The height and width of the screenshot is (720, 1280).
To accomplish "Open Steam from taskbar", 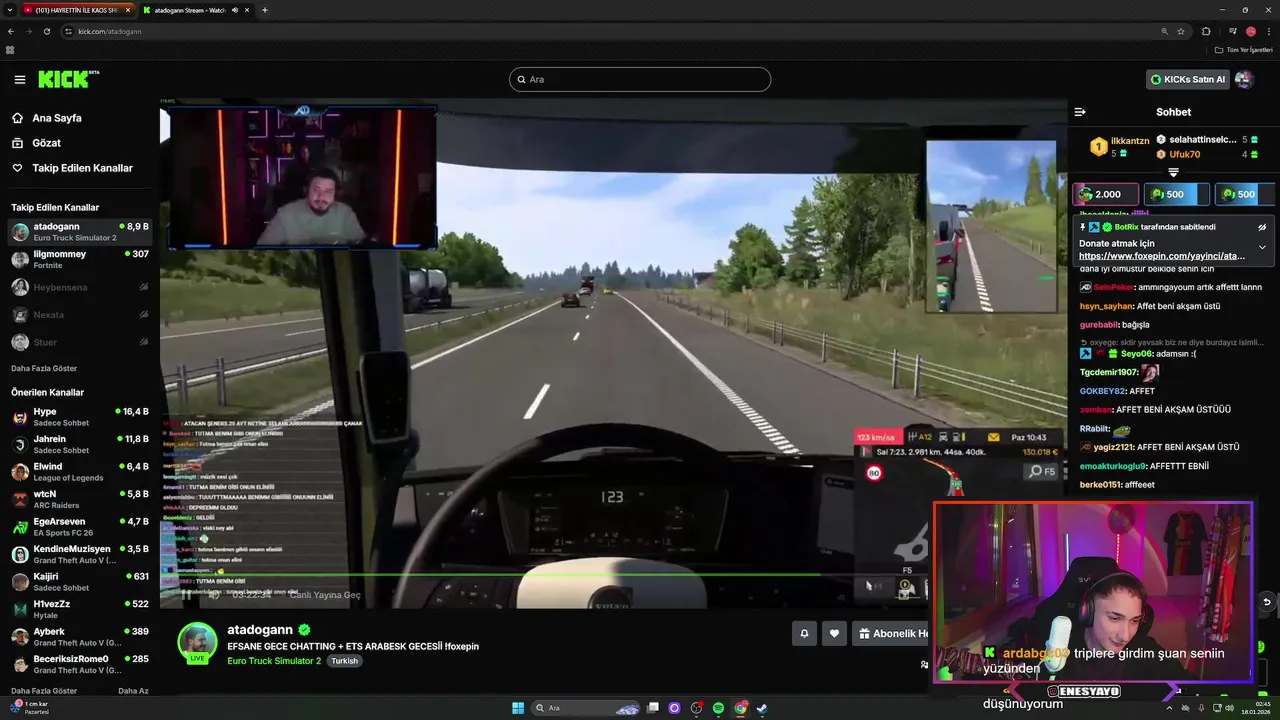I will (762, 708).
